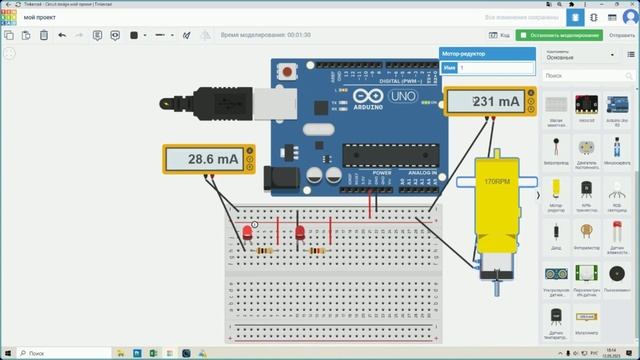640x360 pixels.
Task: Click project name 'мой проект'
Action: coord(40,18)
